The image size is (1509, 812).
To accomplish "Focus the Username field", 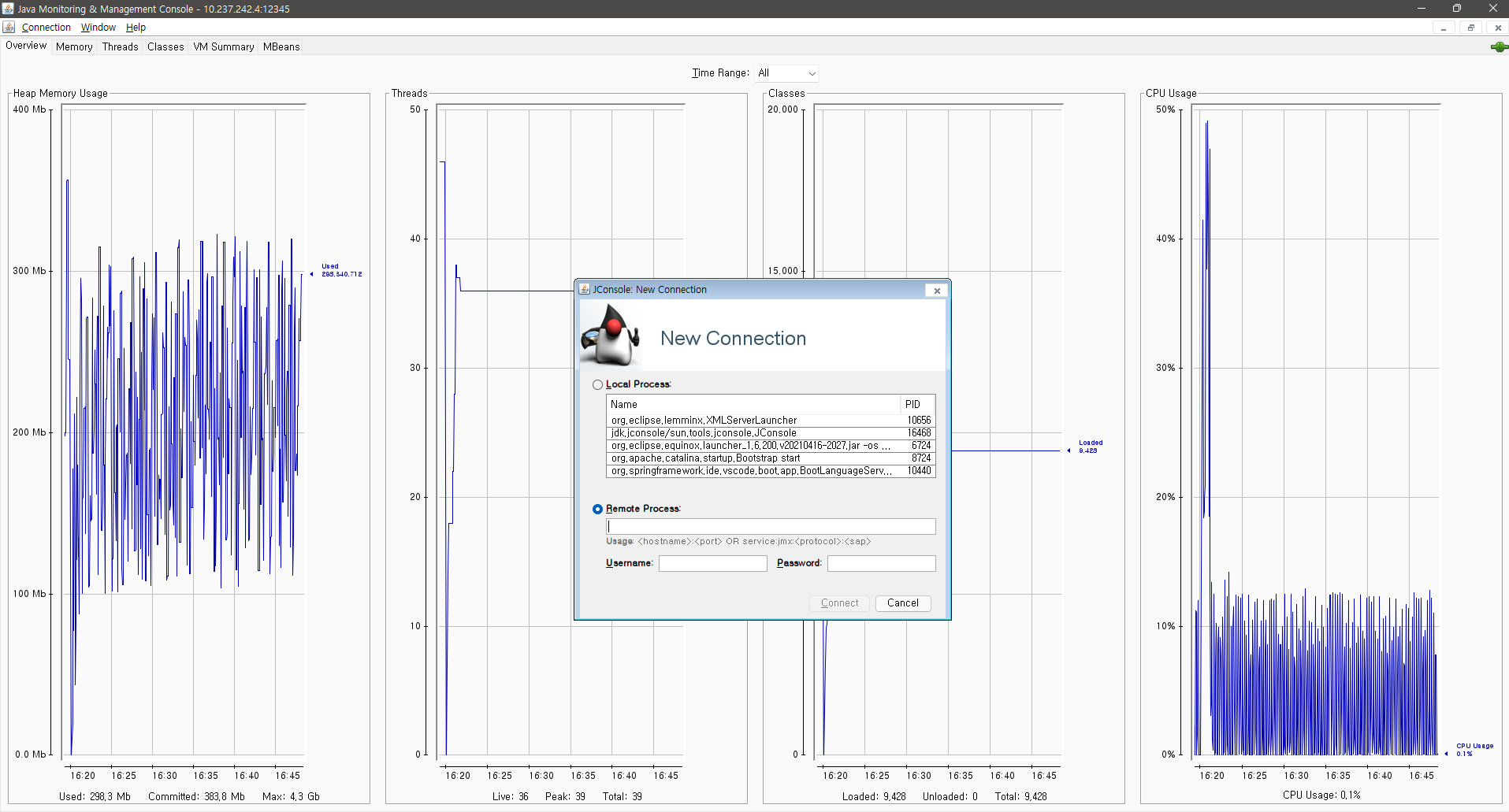I will 713,563.
